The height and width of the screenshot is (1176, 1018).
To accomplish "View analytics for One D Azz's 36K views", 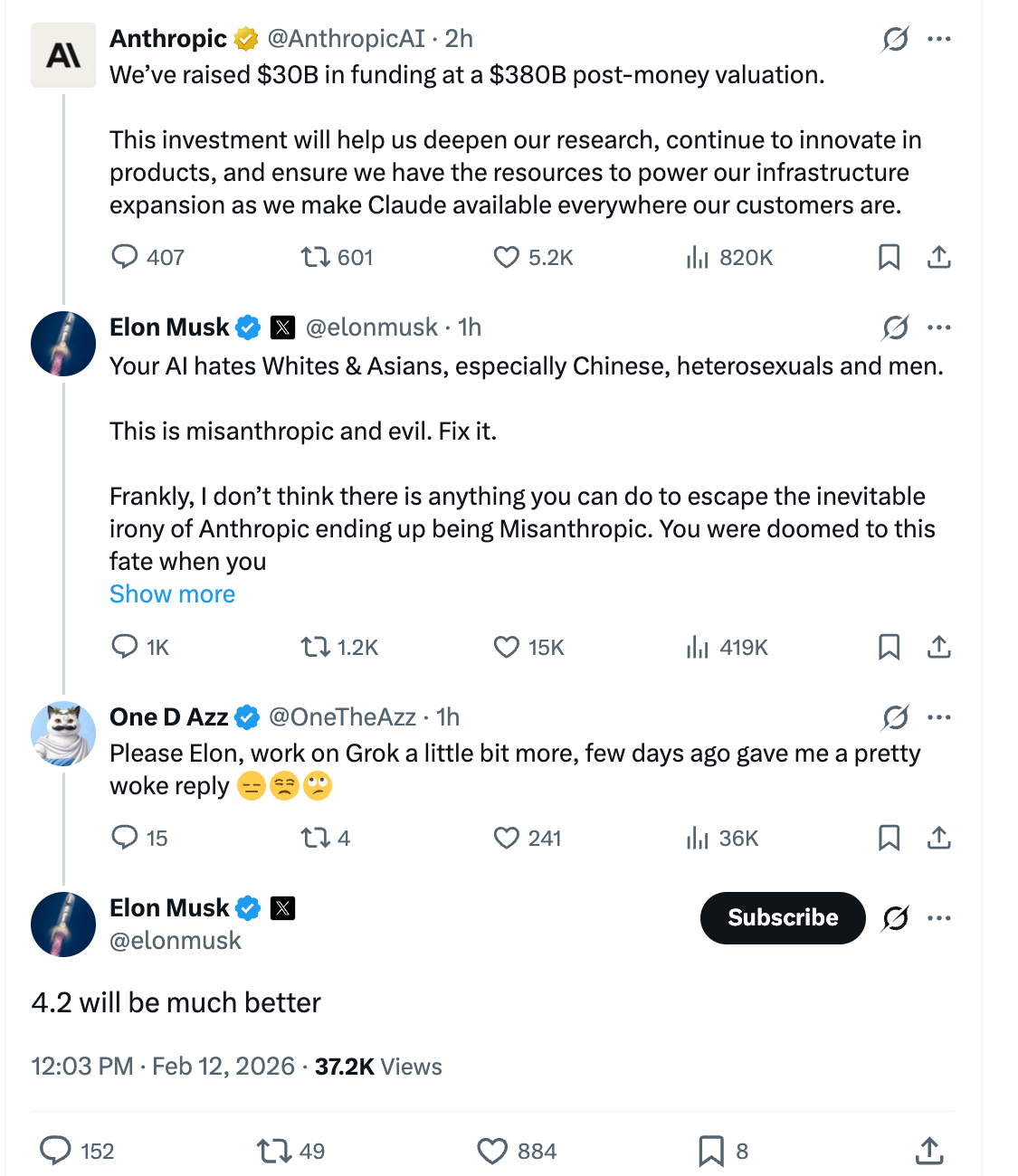I will coord(697,838).
